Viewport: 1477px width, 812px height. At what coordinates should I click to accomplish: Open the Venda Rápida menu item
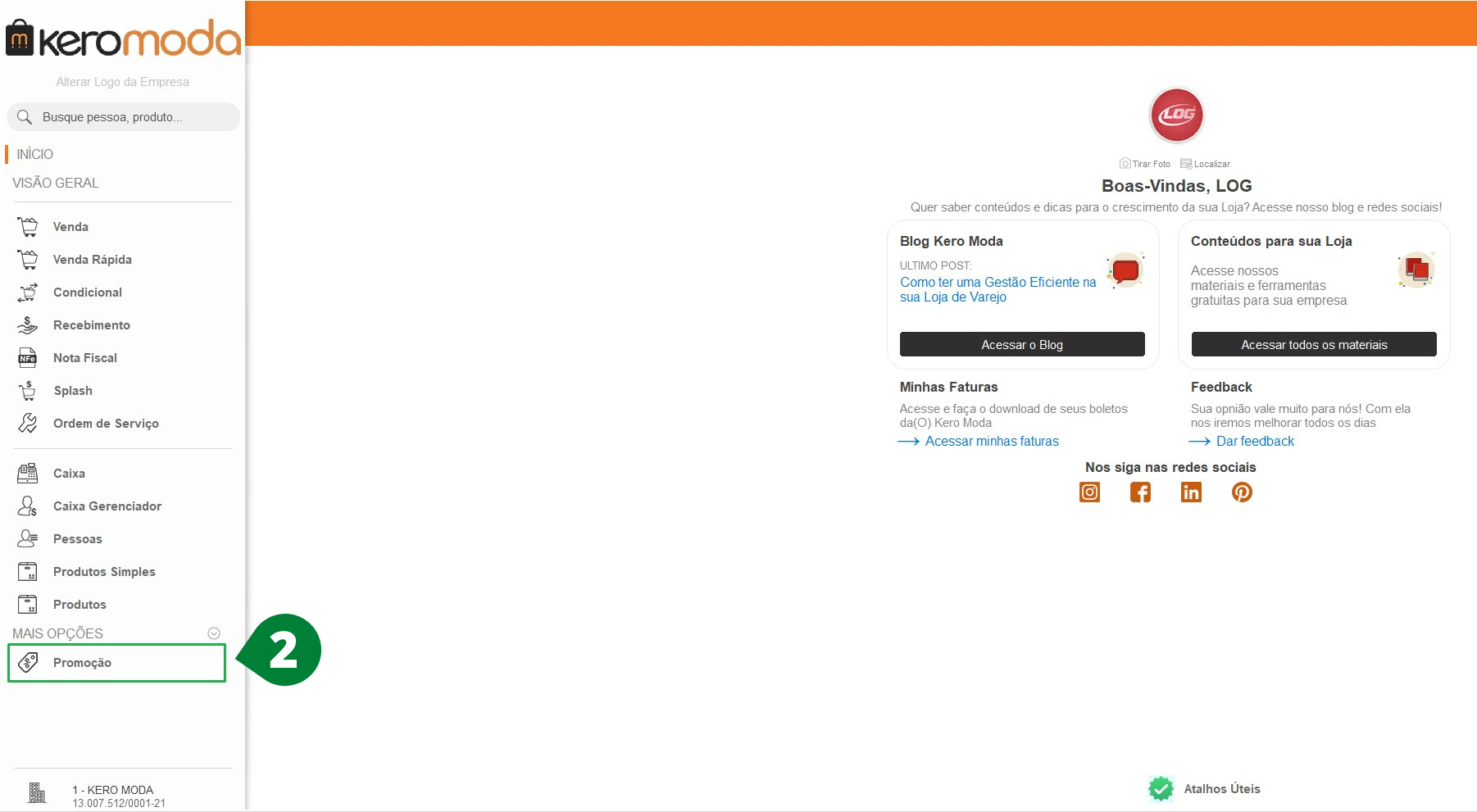(93, 259)
